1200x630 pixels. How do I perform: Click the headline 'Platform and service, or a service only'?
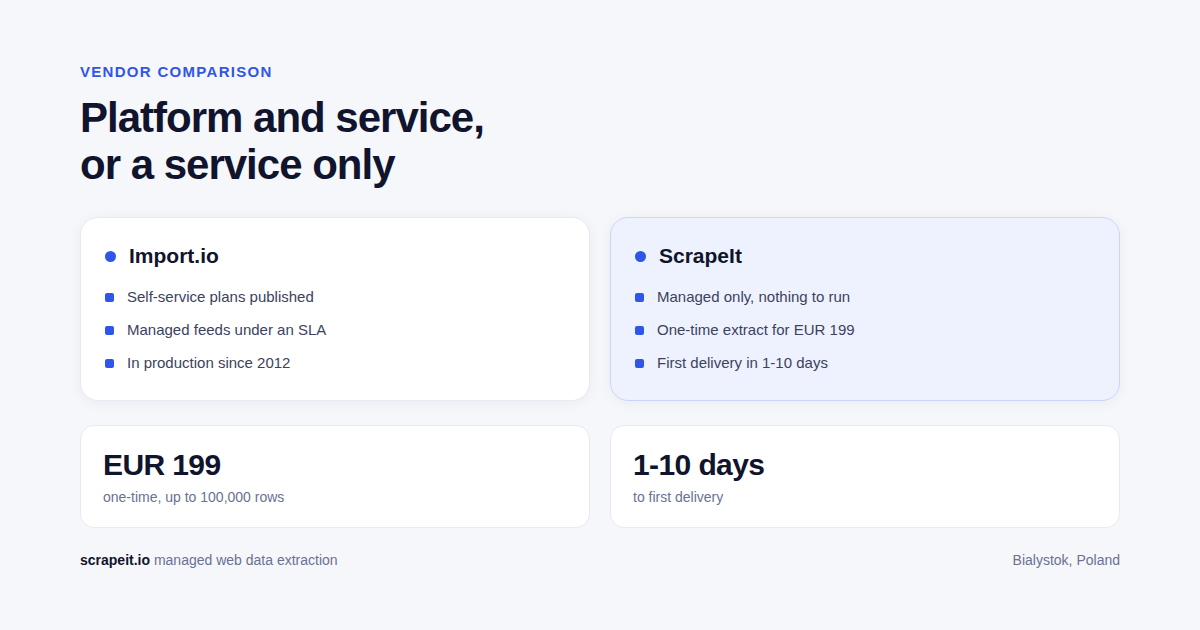[282, 141]
